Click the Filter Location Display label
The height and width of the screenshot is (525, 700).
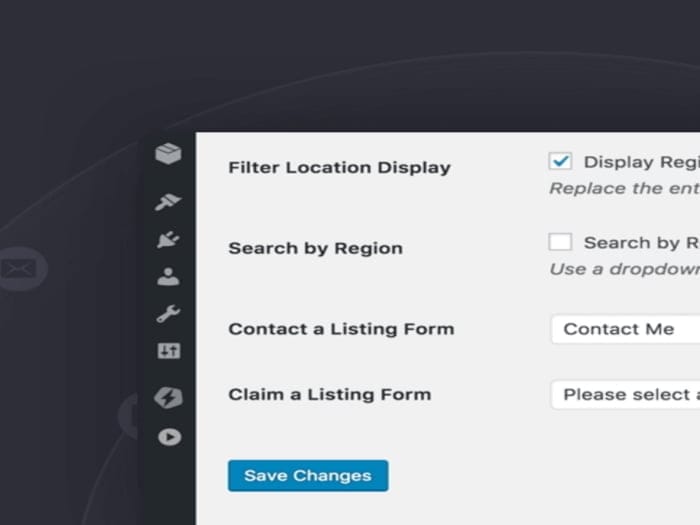pyautogui.click(x=339, y=167)
